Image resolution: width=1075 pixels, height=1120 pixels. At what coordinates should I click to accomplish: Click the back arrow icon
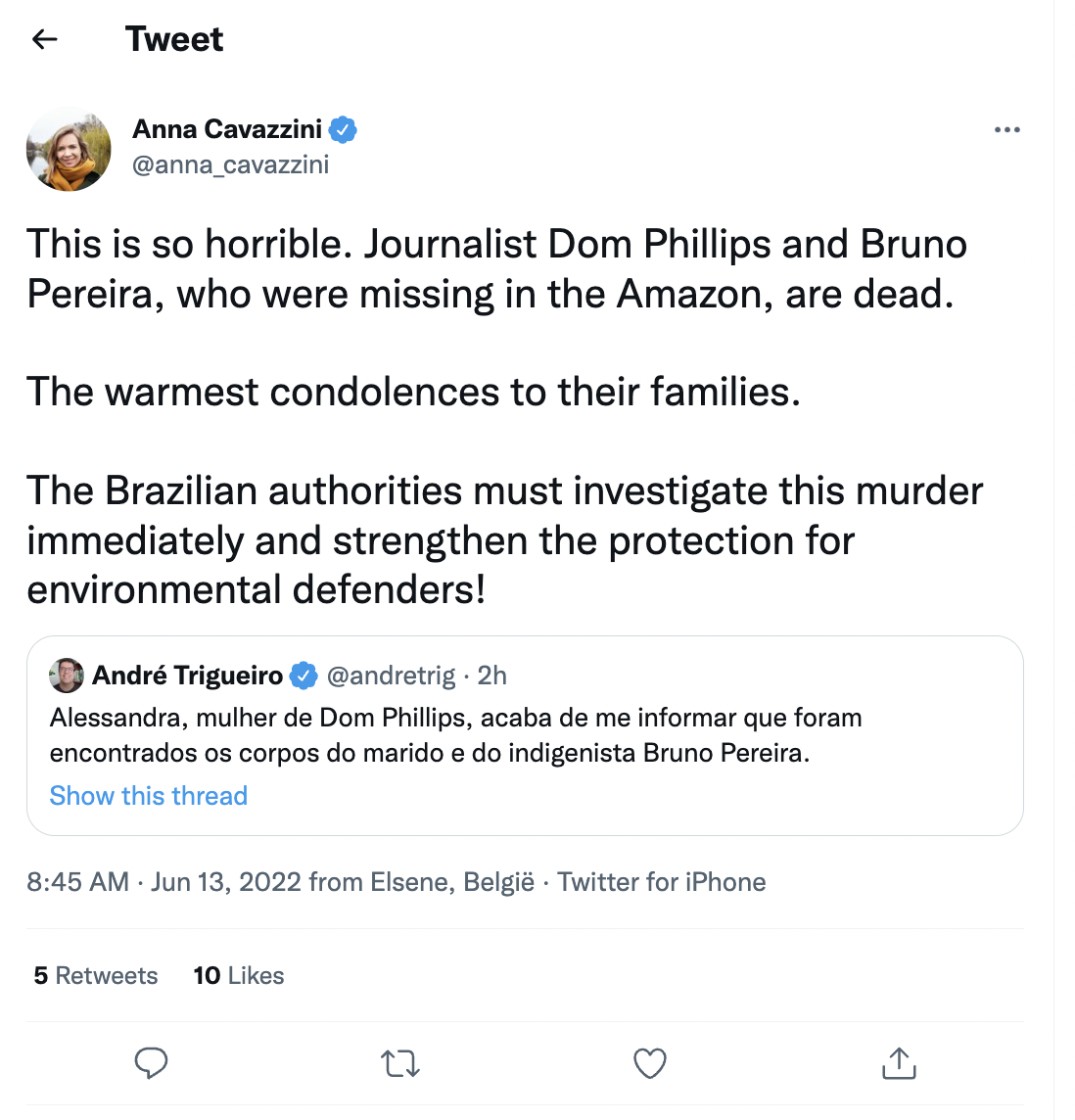click(45, 39)
